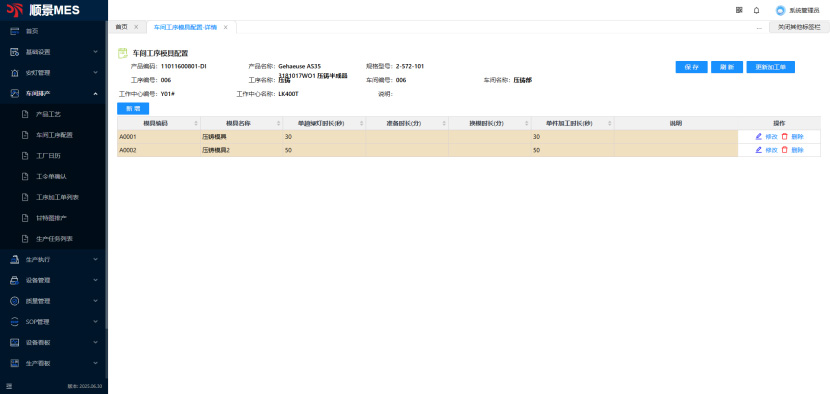Click the 质量管理 sidebar icon
Screen dimensions: 830x394
pos(15,301)
